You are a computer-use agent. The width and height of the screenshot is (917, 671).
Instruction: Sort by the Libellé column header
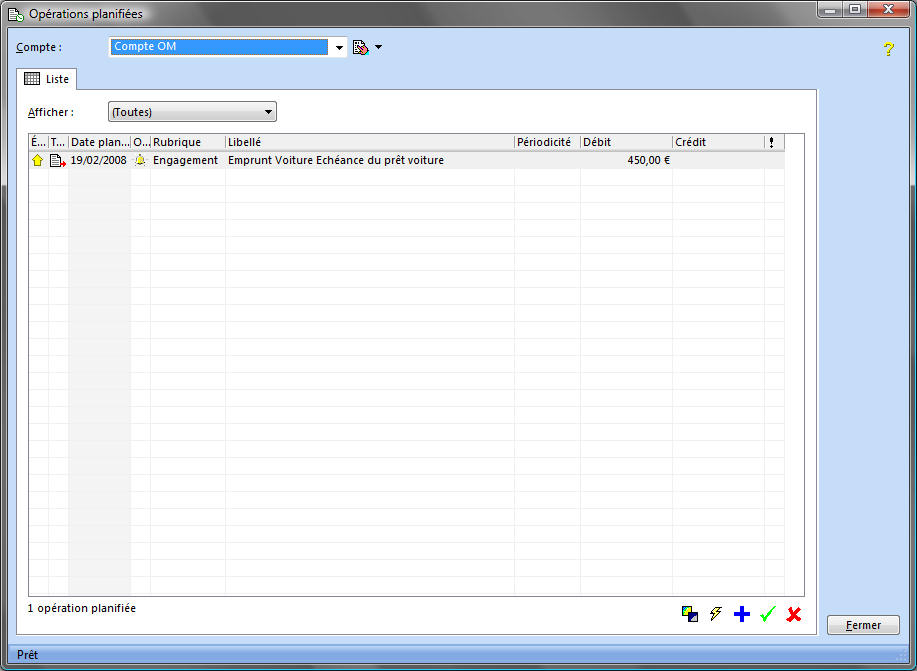pos(369,142)
